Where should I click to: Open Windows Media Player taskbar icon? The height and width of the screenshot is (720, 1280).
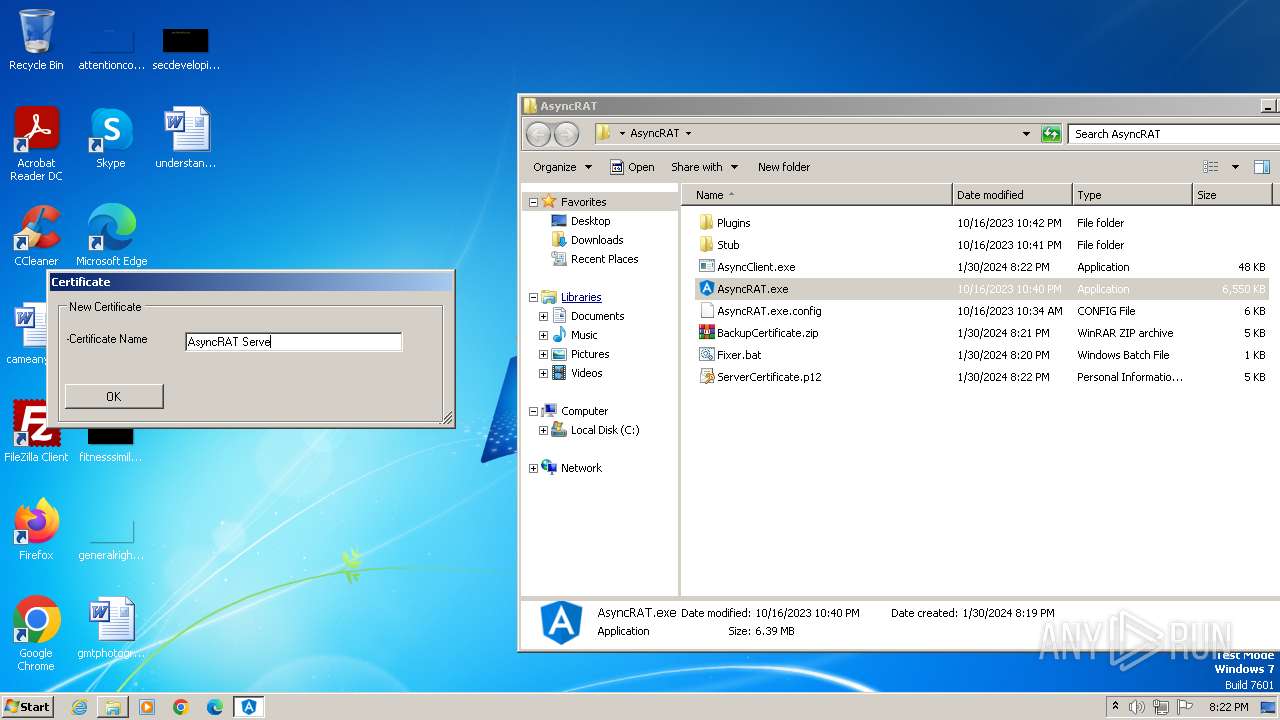pos(147,707)
